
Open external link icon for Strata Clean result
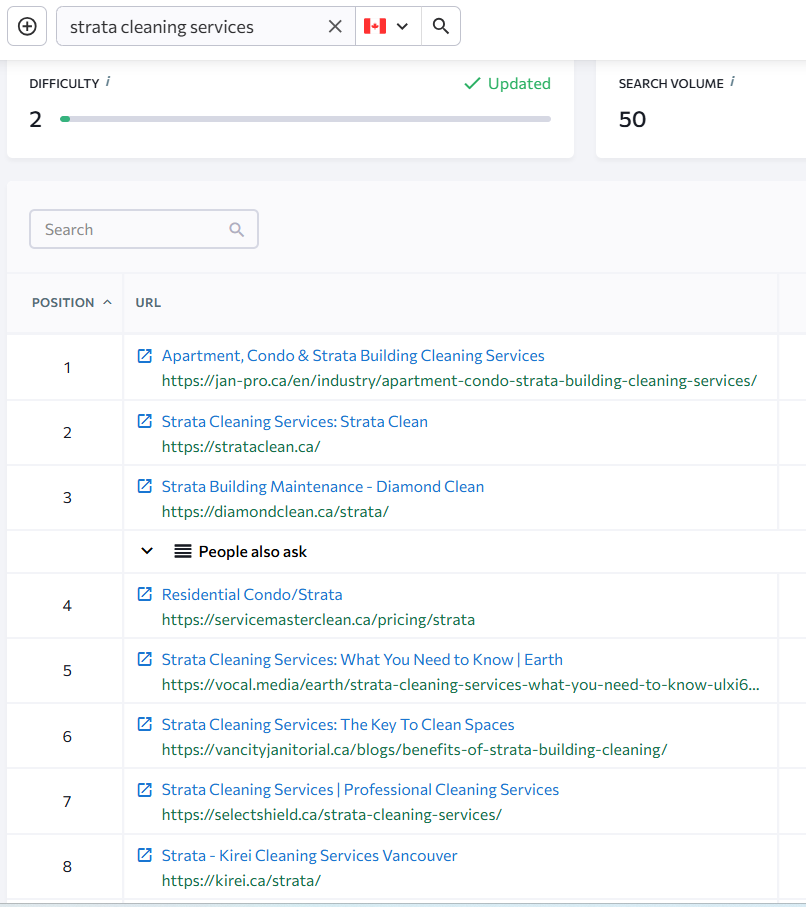click(x=145, y=421)
